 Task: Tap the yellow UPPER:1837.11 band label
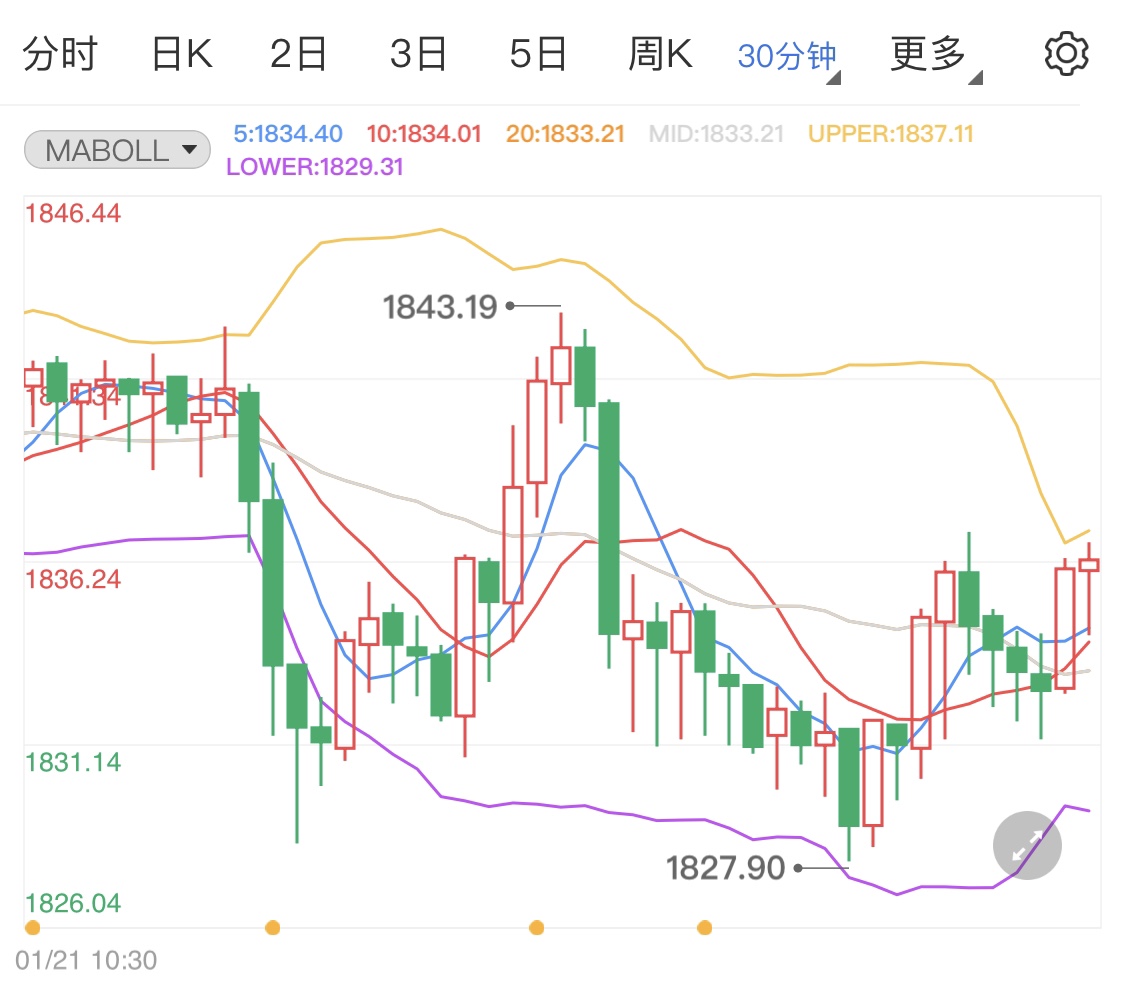point(890,134)
